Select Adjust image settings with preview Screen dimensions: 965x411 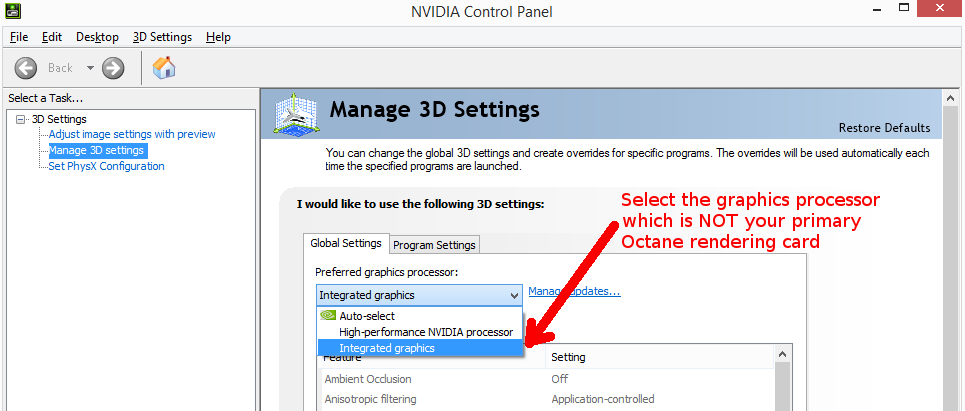(x=132, y=134)
